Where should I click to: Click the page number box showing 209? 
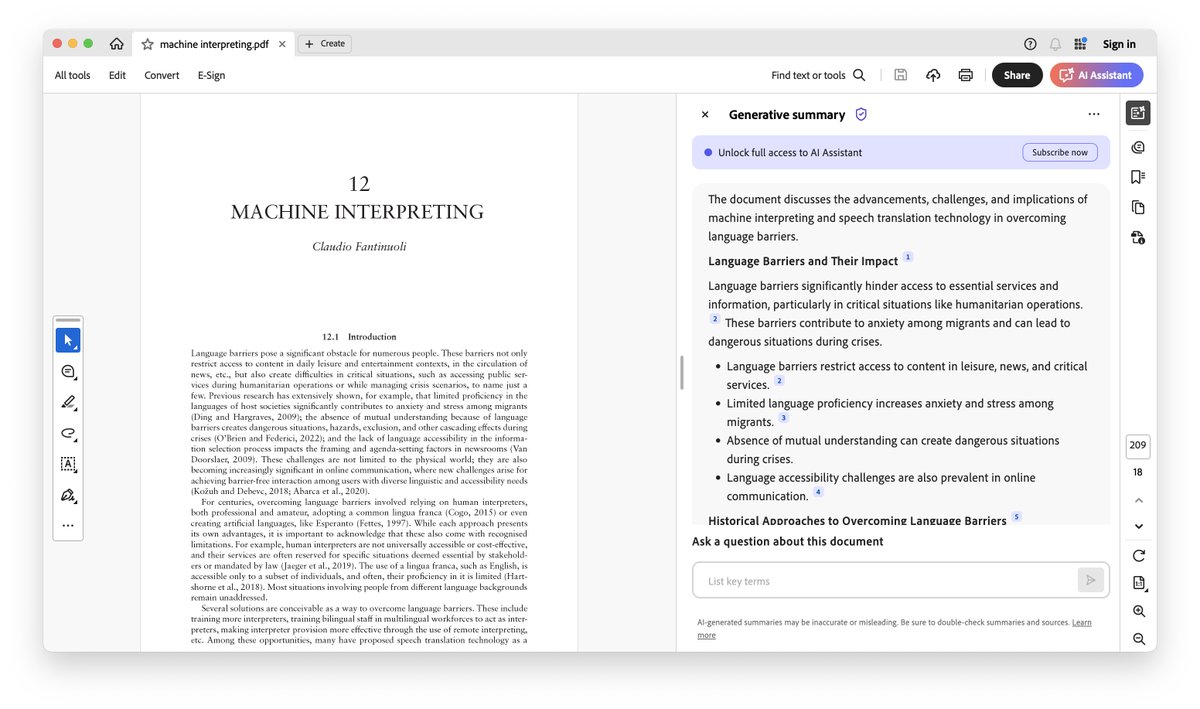click(1138, 446)
